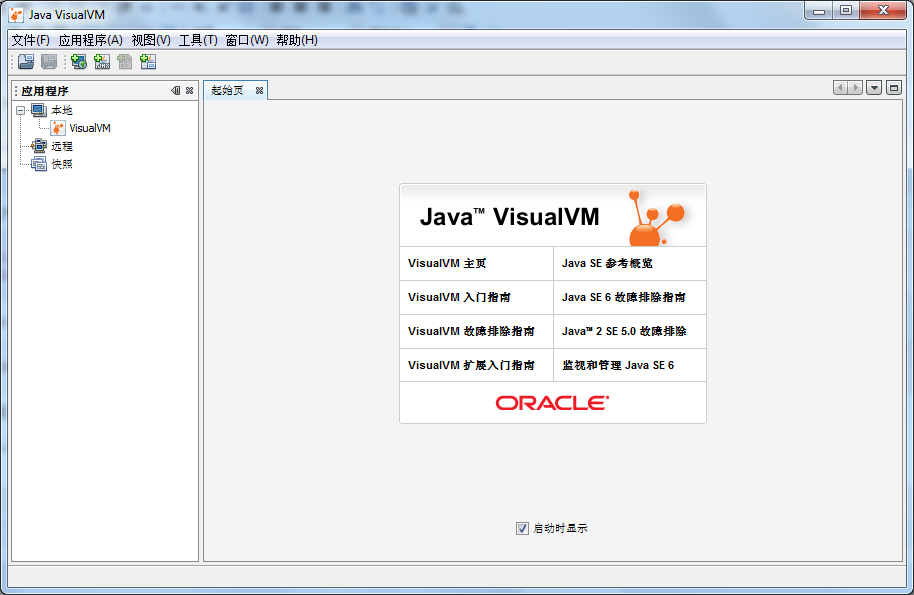Click the 本地 computer icon
The image size is (914, 595).
(x=39, y=110)
